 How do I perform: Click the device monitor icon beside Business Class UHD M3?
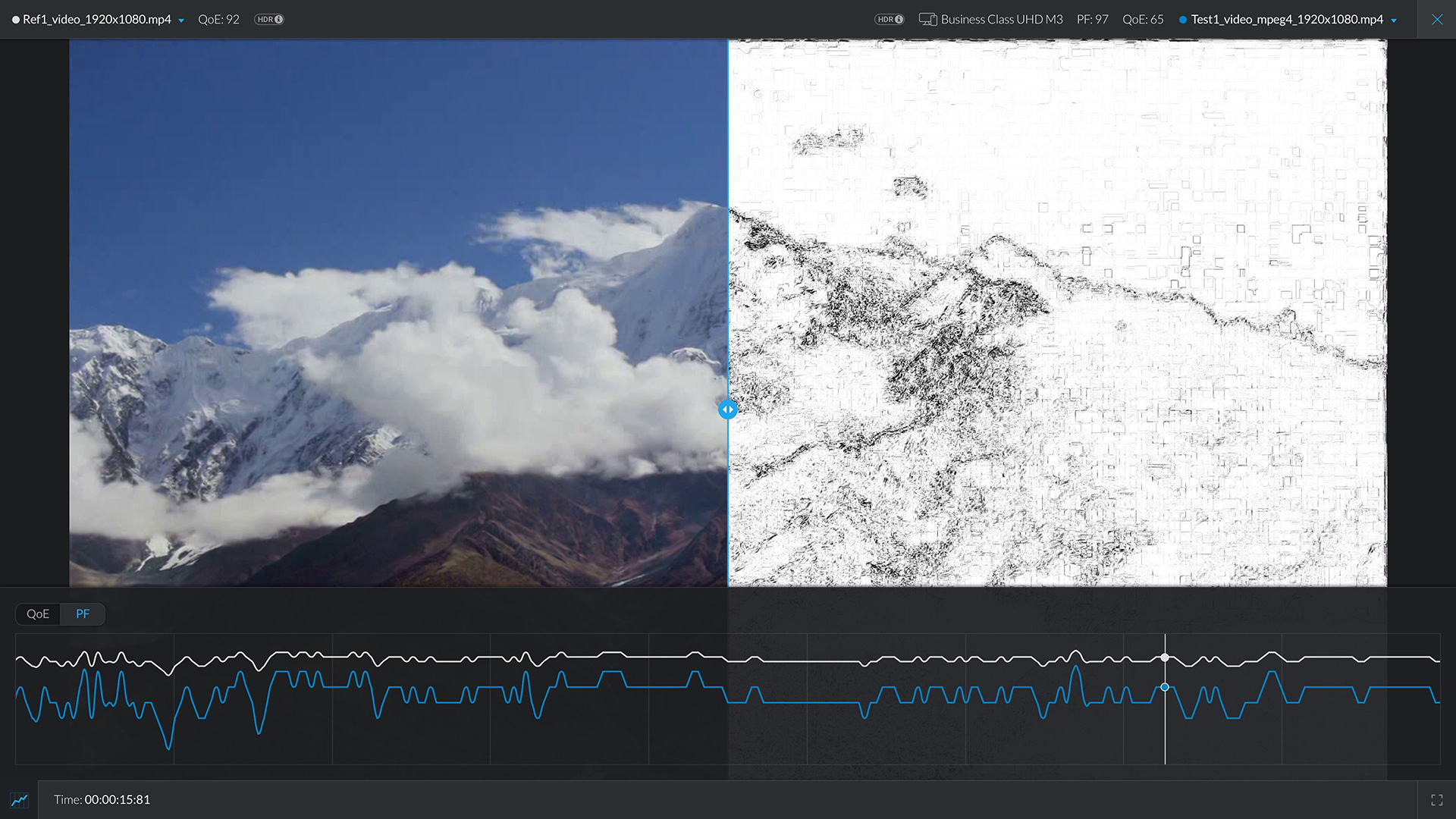pyautogui.click(x=927, y=19)
